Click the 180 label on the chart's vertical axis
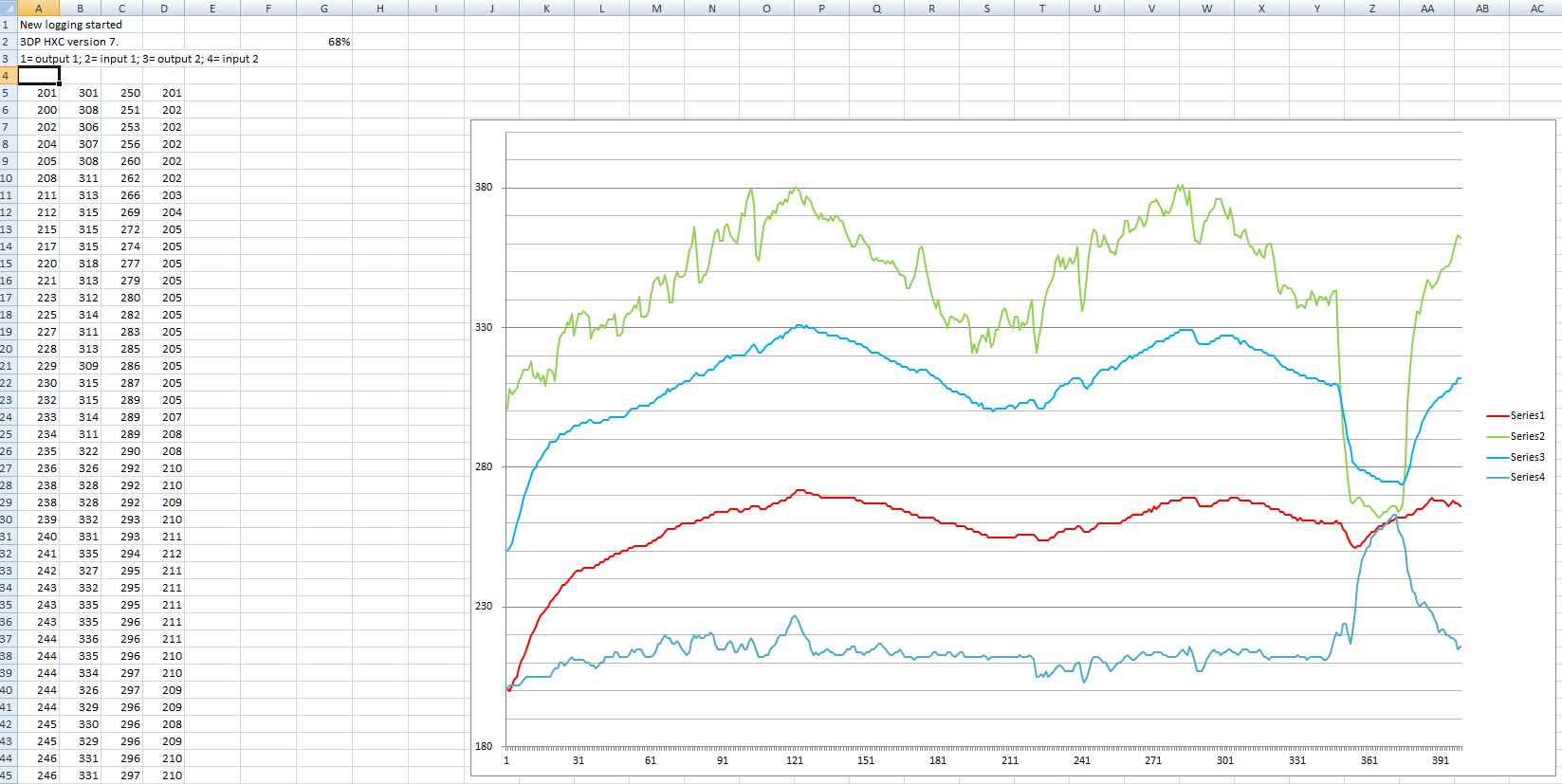This screenshot has width=1562, height=784. click(484, 746)
